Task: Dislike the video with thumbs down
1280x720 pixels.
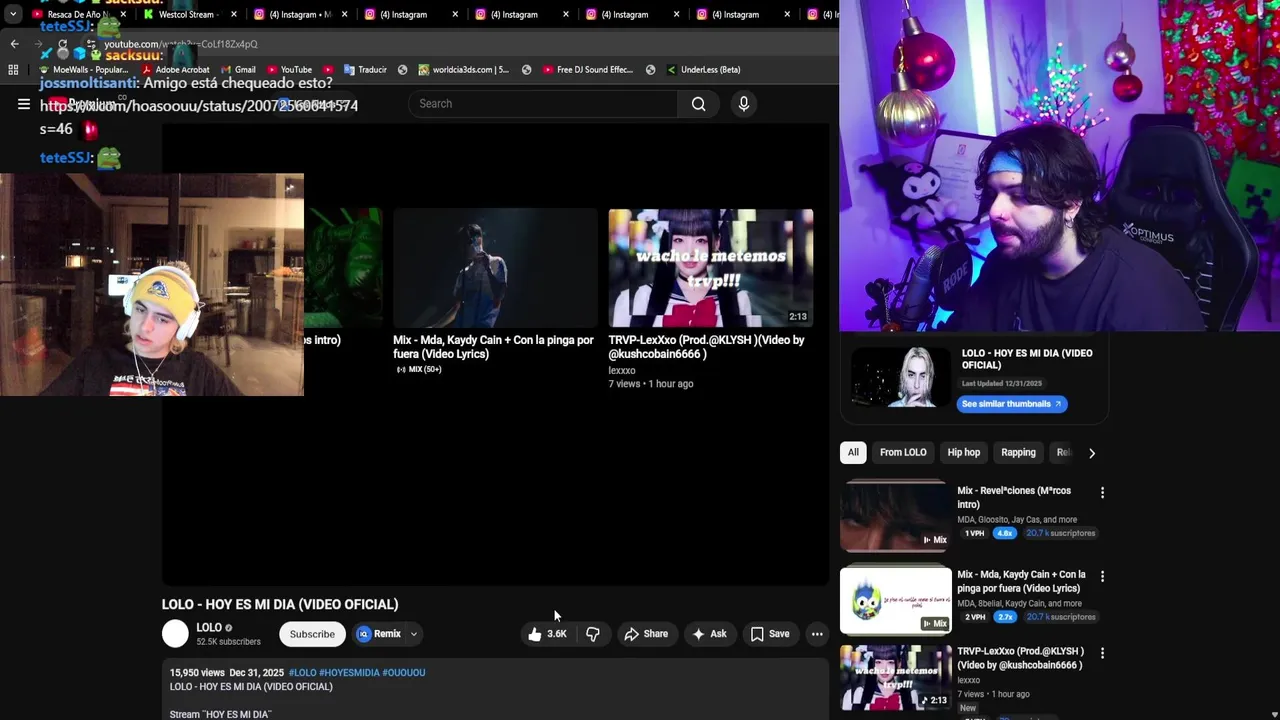Action: click(593, 634)
